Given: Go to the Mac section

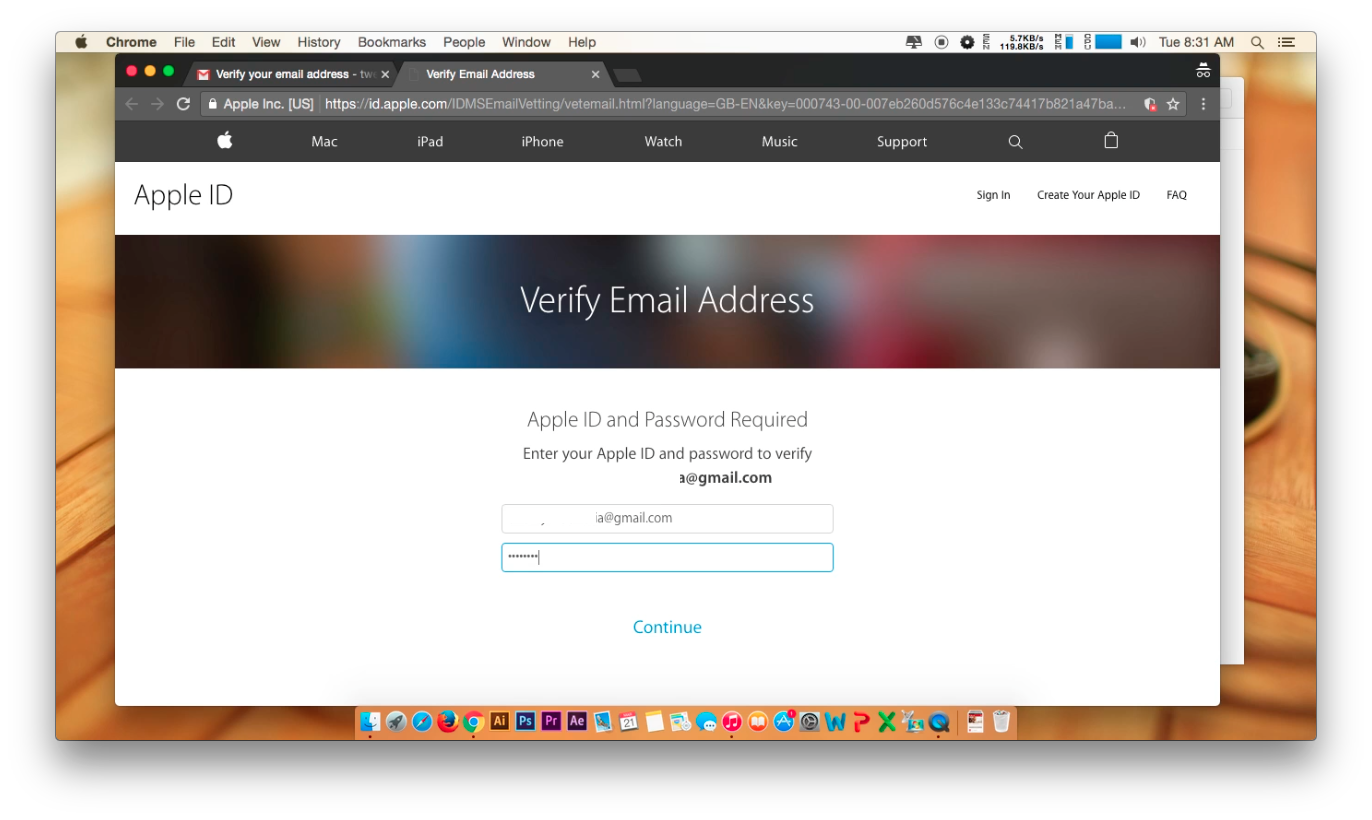Looking at the screenshot, I should tap(324, 142).
